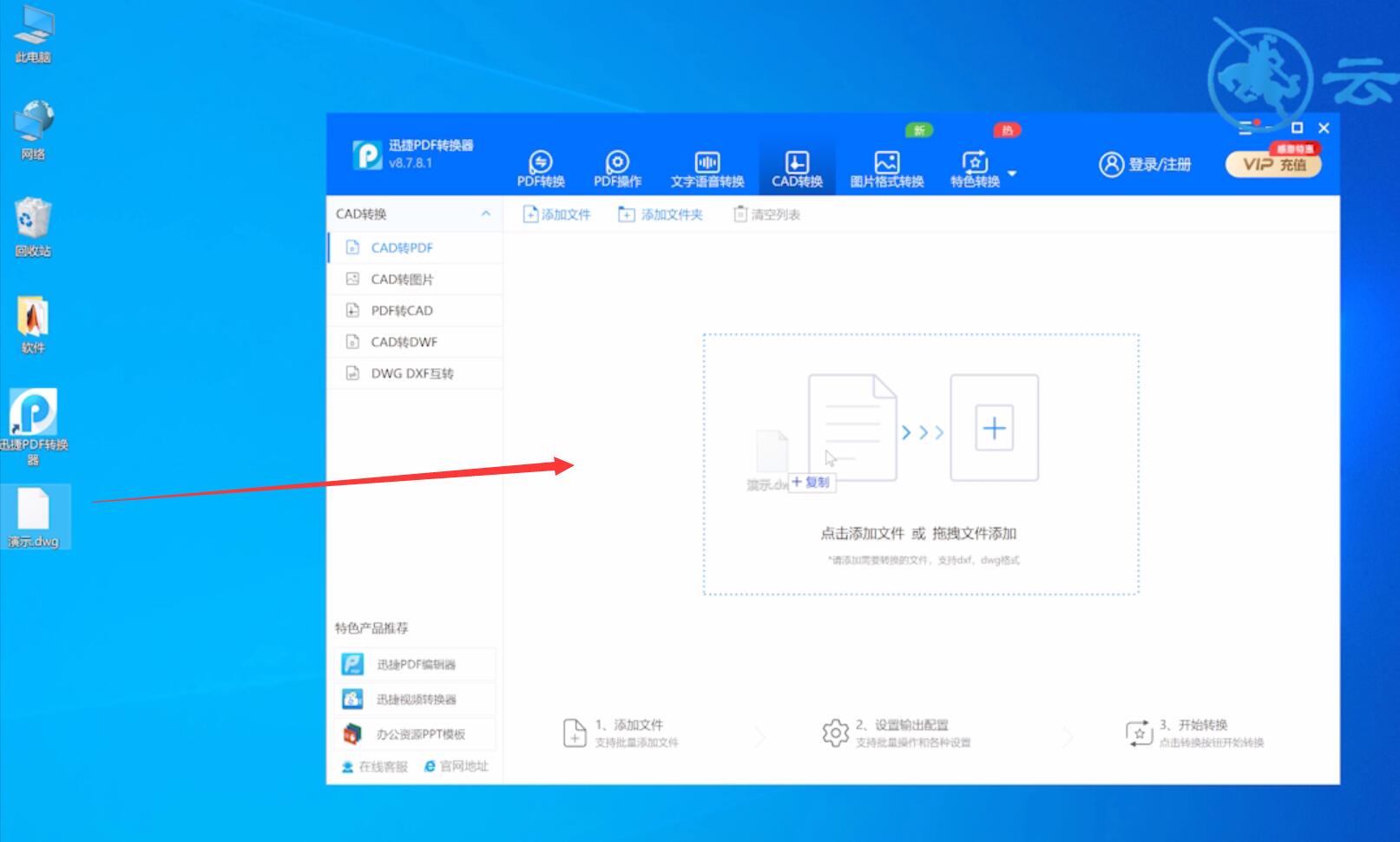Image resolution: width=1400 pixels, height=842 pixels.
Task: Select 此电脑 desktop icon
Action: [x=33, y=36]
